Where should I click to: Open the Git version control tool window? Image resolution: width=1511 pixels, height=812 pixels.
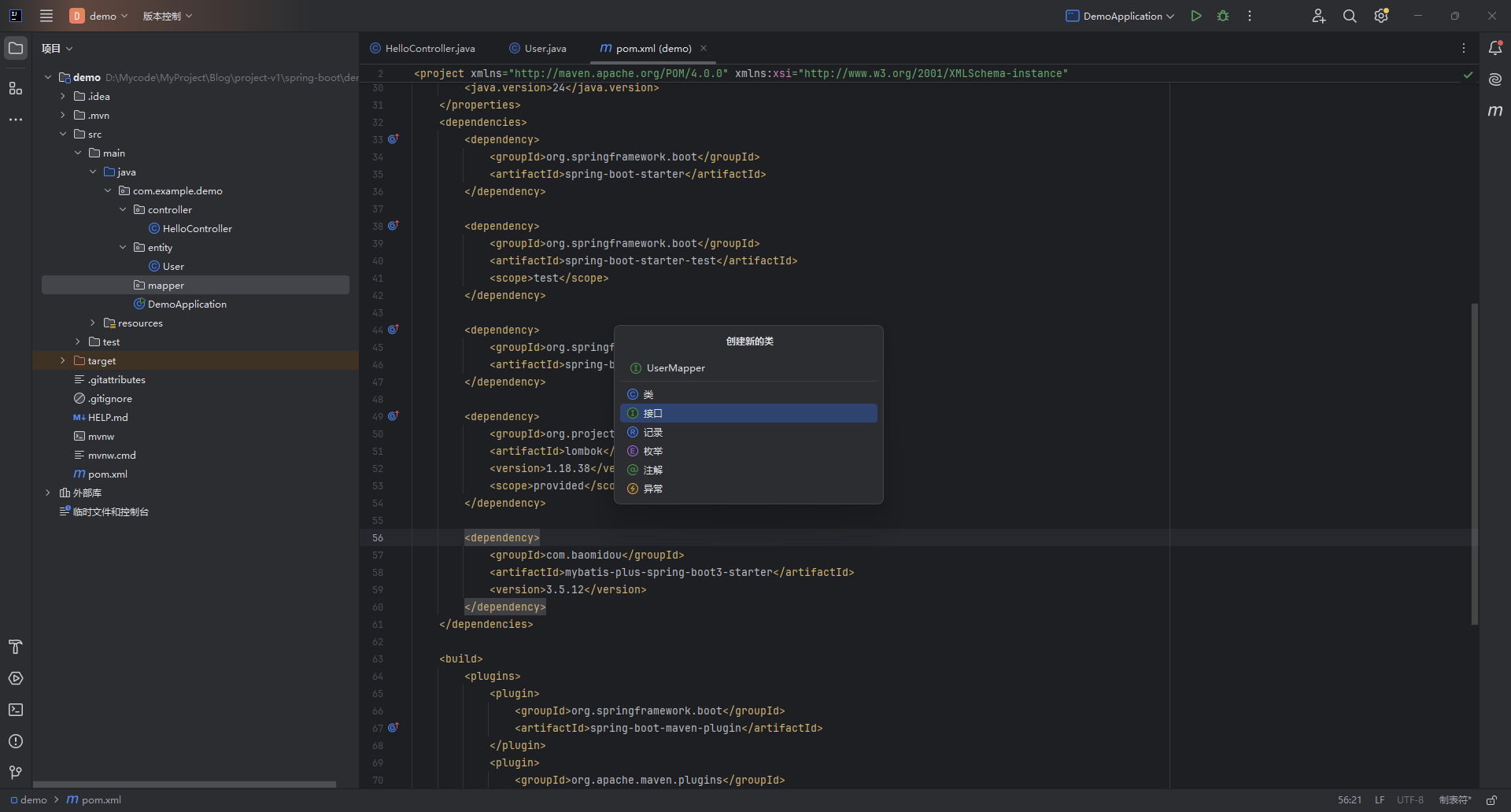[x=16, y=773]
